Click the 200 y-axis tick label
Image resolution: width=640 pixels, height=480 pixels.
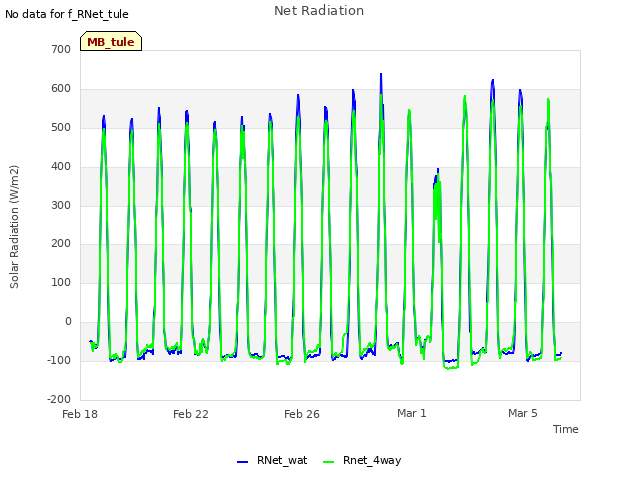tap(61, 244)
